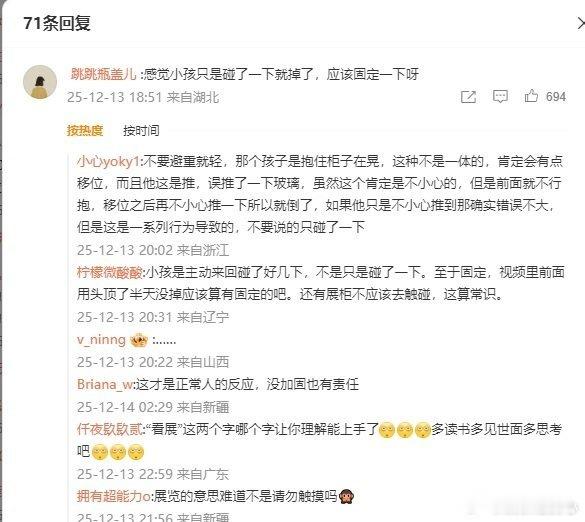Image resolution: width=585 pixels, height=522 pixels.
Task: Click the eye-roll emoji after 能上手了
Action: pos(387,430)
